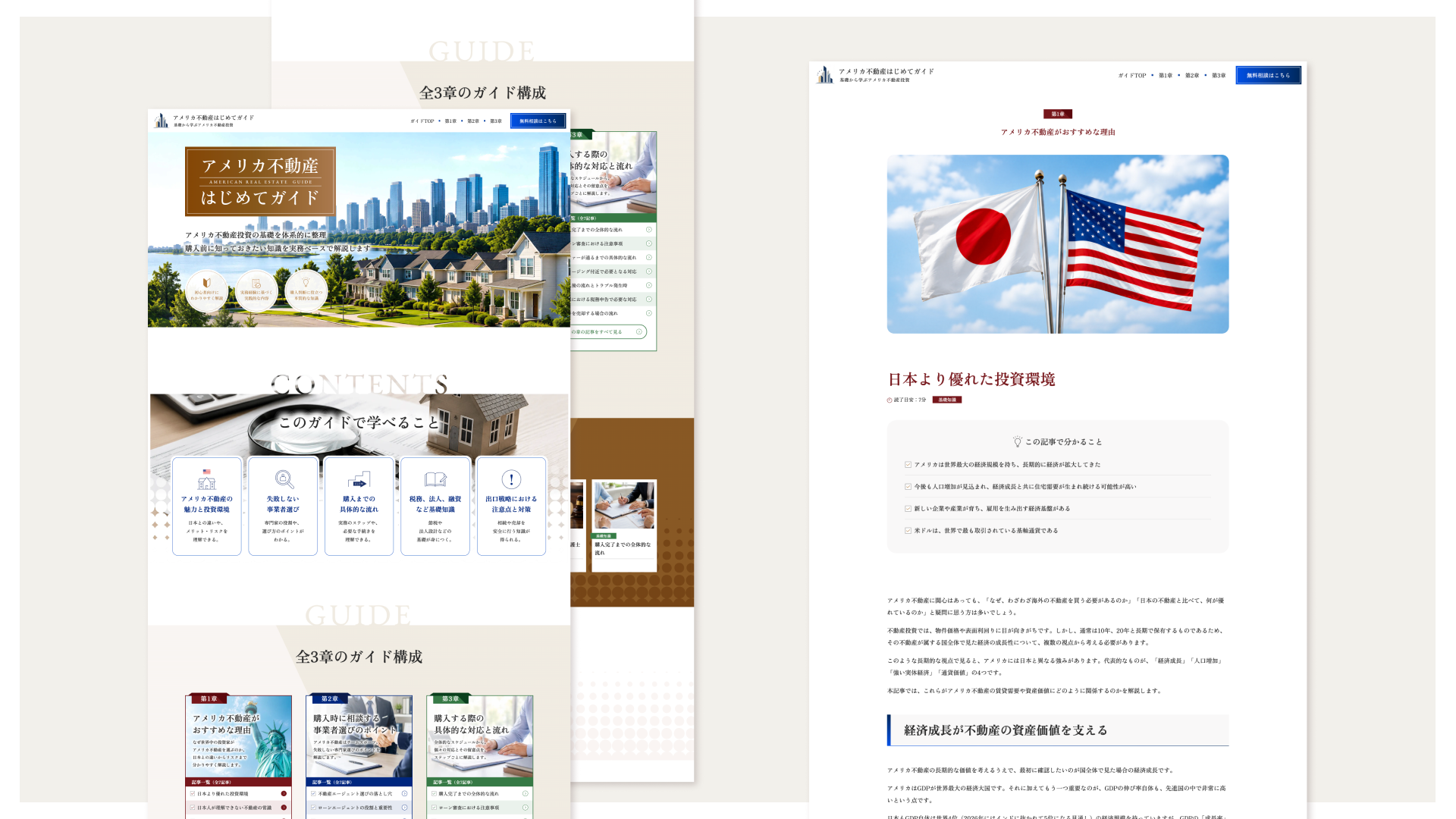Toggle checkbox for 新しい企業や産業が育ち
1456x819 pixels.
(908, 509)
